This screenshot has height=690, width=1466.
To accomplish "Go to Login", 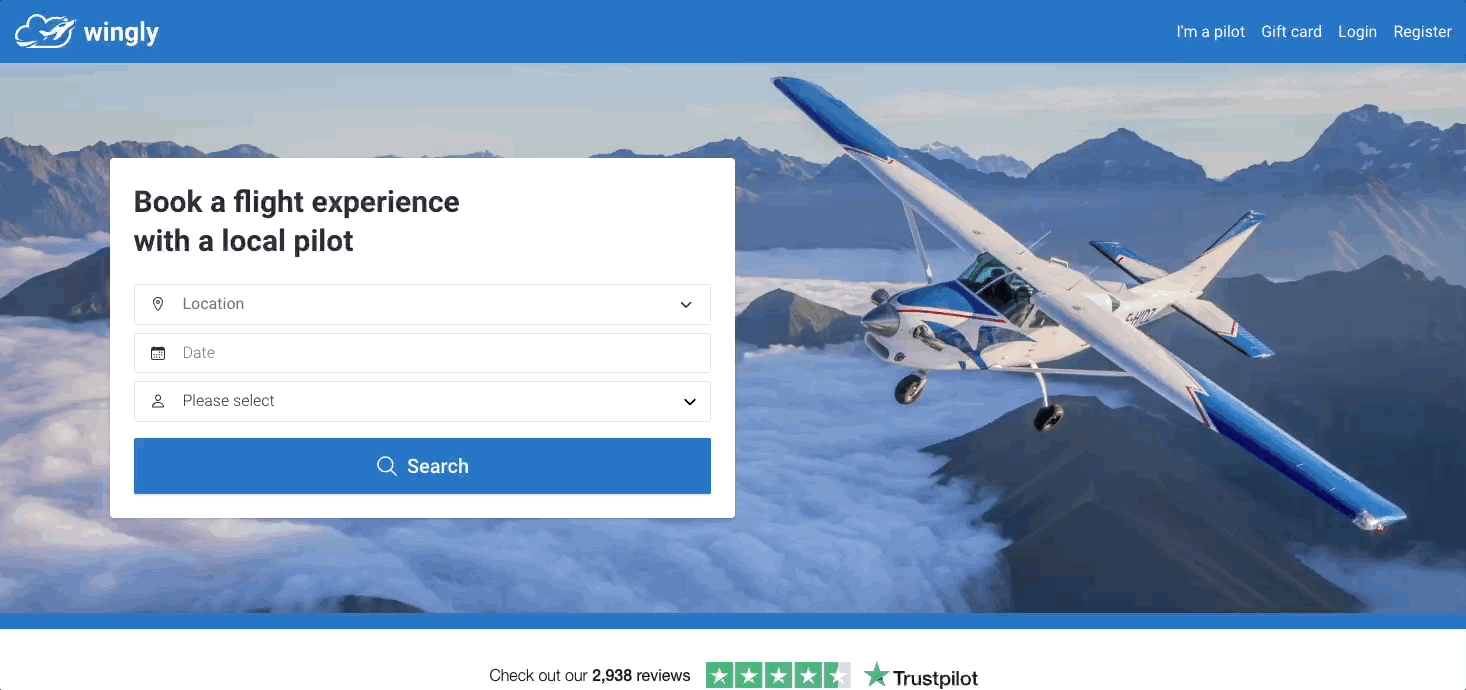I will [1357, 32].
